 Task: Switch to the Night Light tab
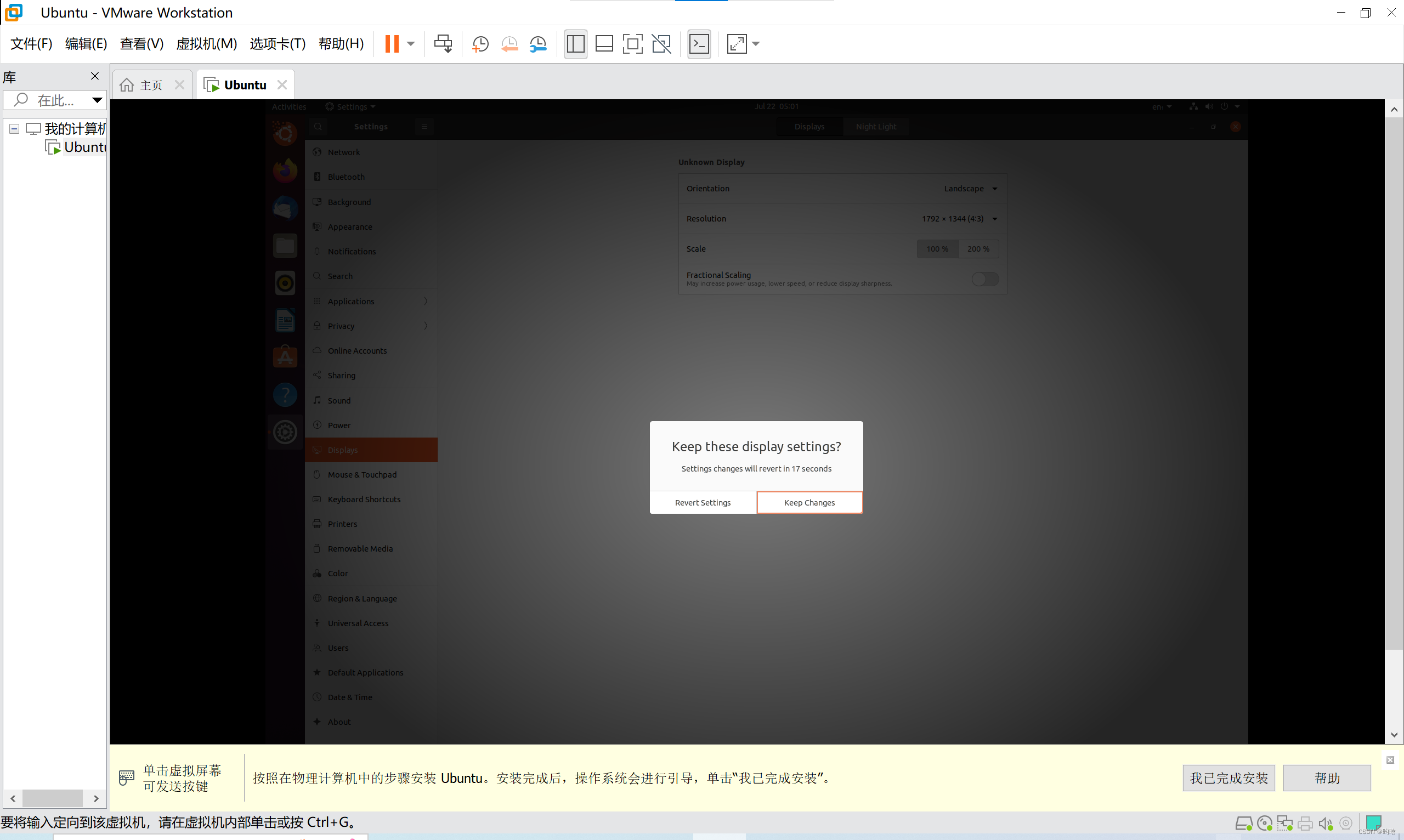coord(876,126)
